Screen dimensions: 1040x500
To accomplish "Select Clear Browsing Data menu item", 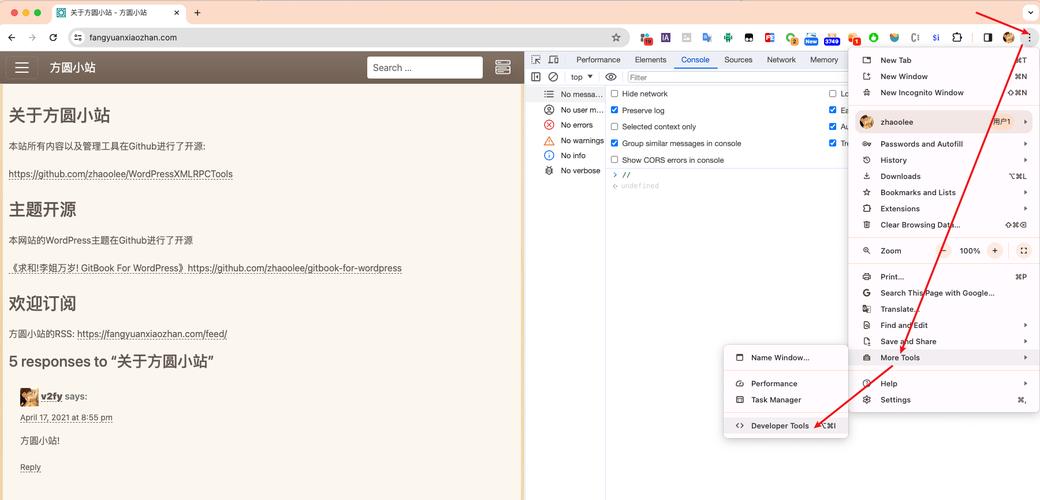I will pyautogui.click(x=944, y=225).
